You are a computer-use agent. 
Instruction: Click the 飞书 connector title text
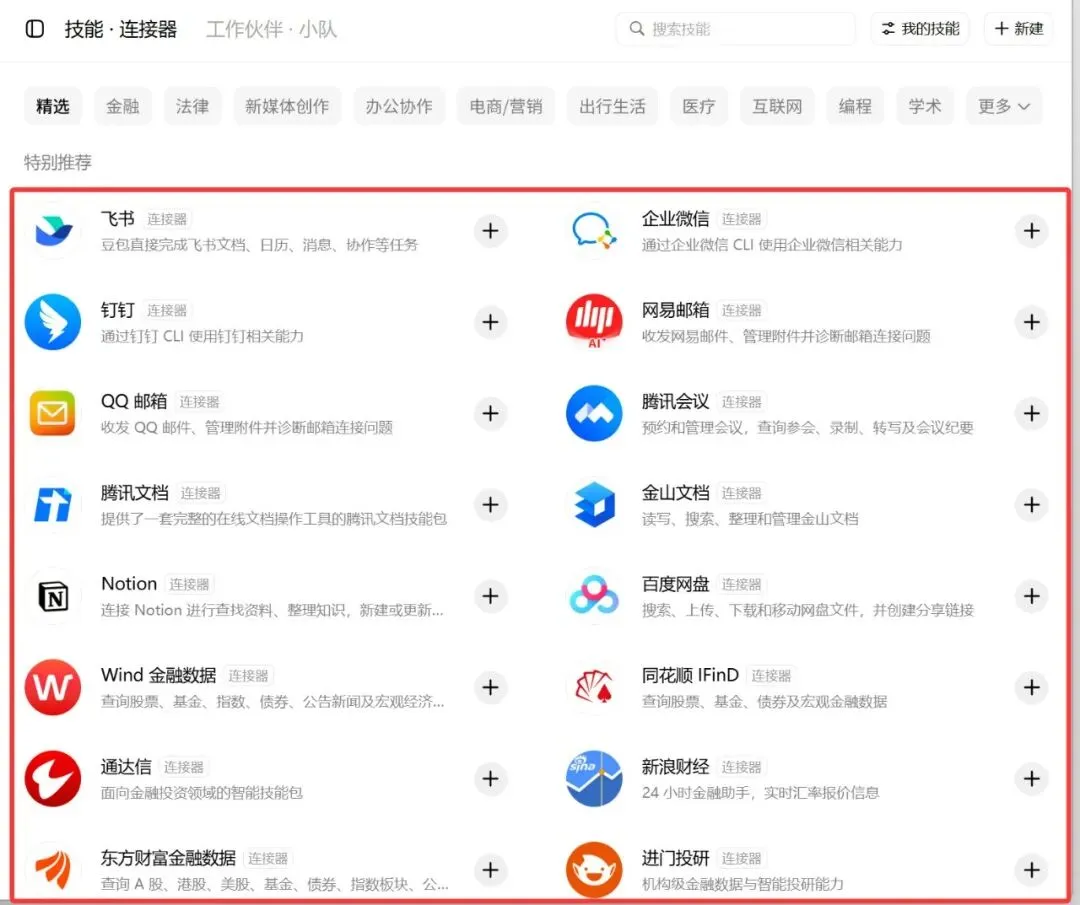point(118,219)
